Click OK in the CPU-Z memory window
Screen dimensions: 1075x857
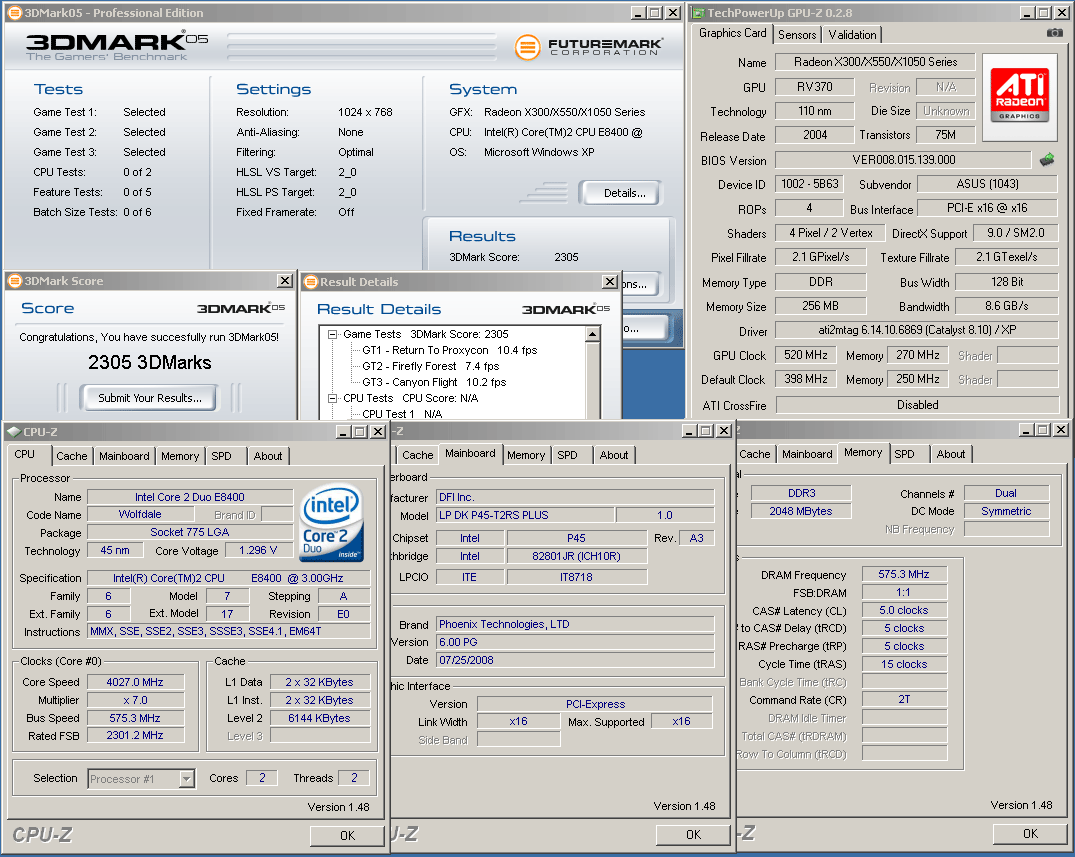pyautogui.click(x=1030, y=834)
